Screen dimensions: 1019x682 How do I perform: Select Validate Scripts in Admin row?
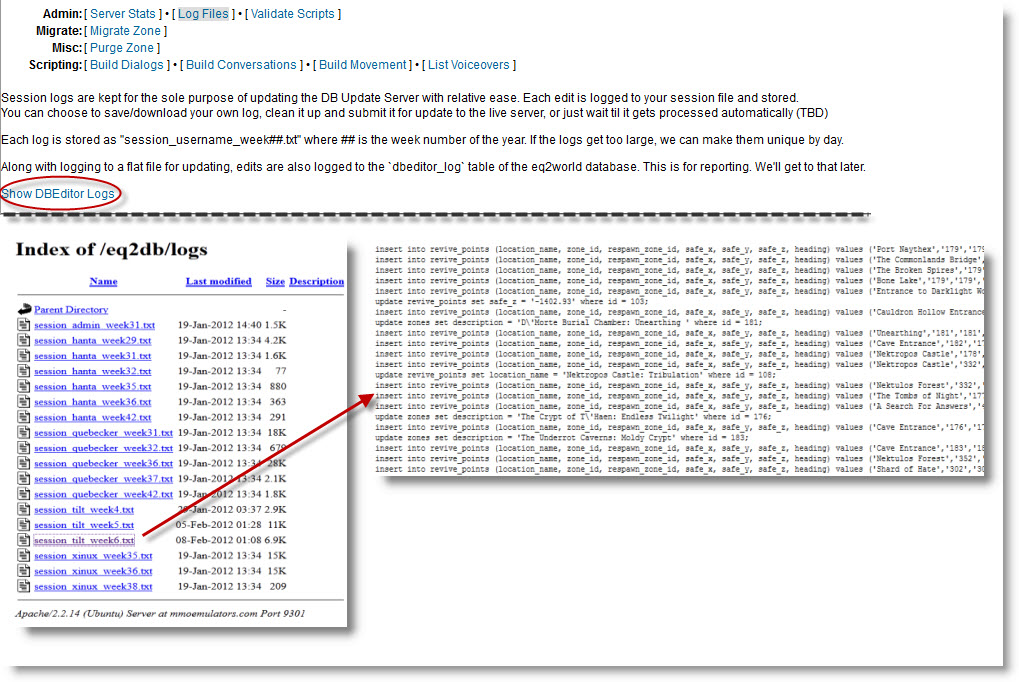(x=292, y=14)
